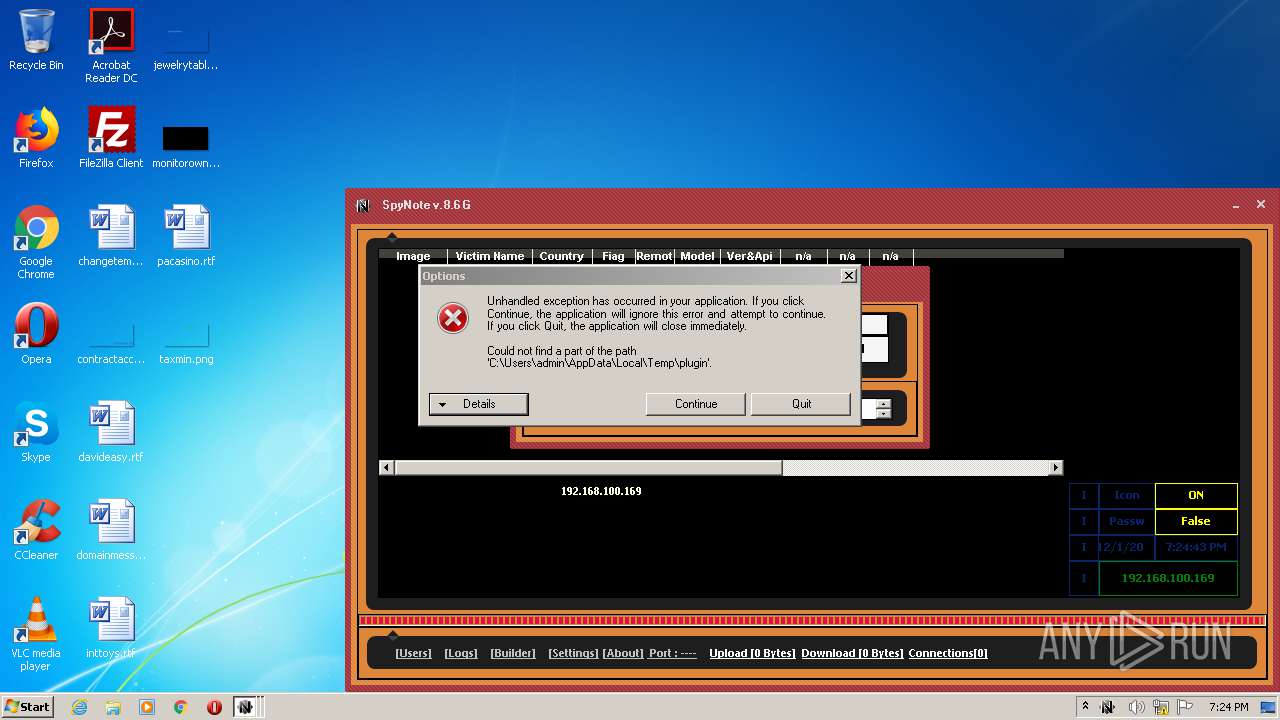Click horizontal scrollbar left arrow
This screenshot has width=1280, height=720.
pyautogui.click(x=386, y=467)
